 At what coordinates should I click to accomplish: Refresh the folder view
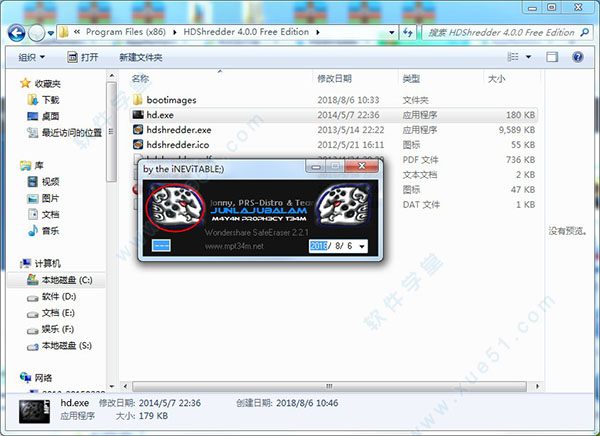tap(408, 33)
